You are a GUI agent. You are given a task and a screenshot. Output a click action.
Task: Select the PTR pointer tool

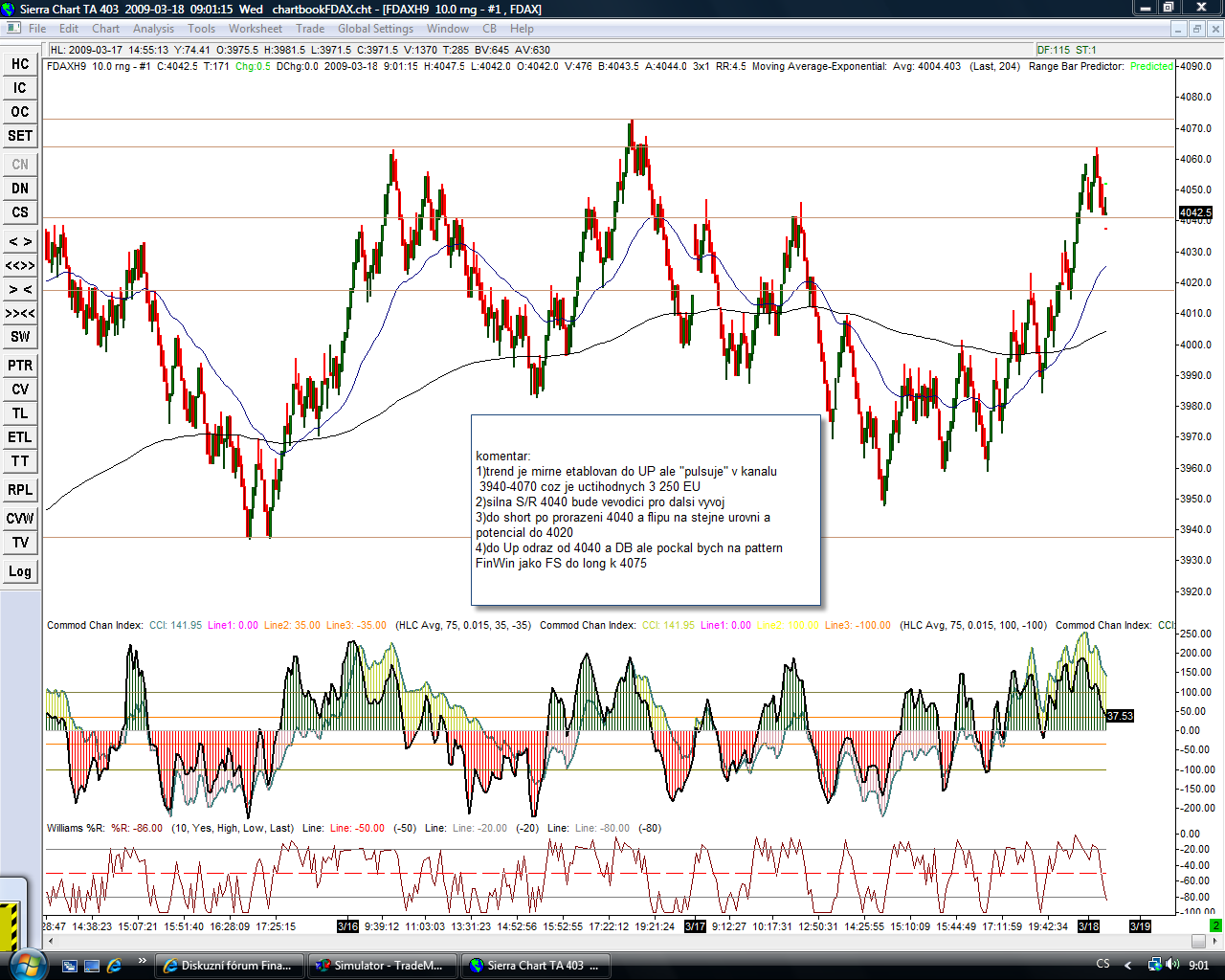point(20,366)
